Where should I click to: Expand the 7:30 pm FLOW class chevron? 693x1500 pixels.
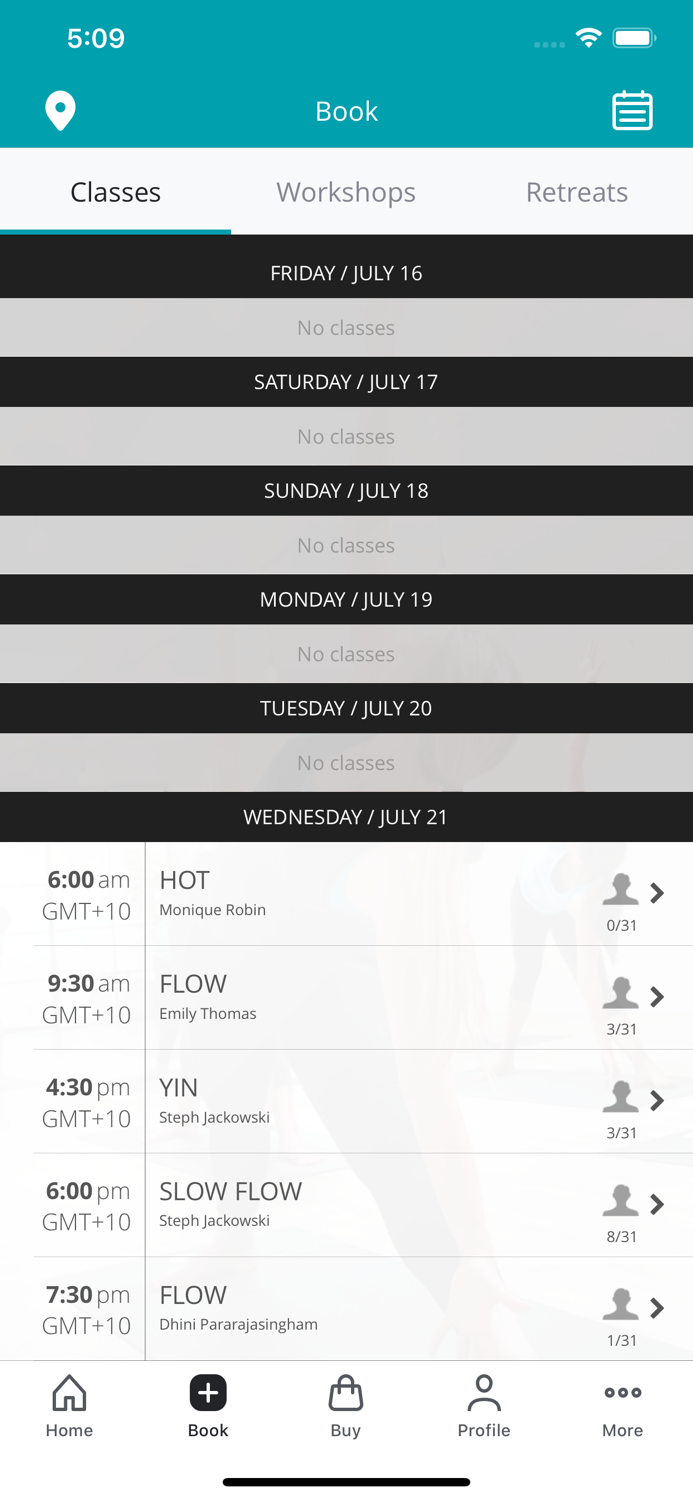(x=657, y=1308)
